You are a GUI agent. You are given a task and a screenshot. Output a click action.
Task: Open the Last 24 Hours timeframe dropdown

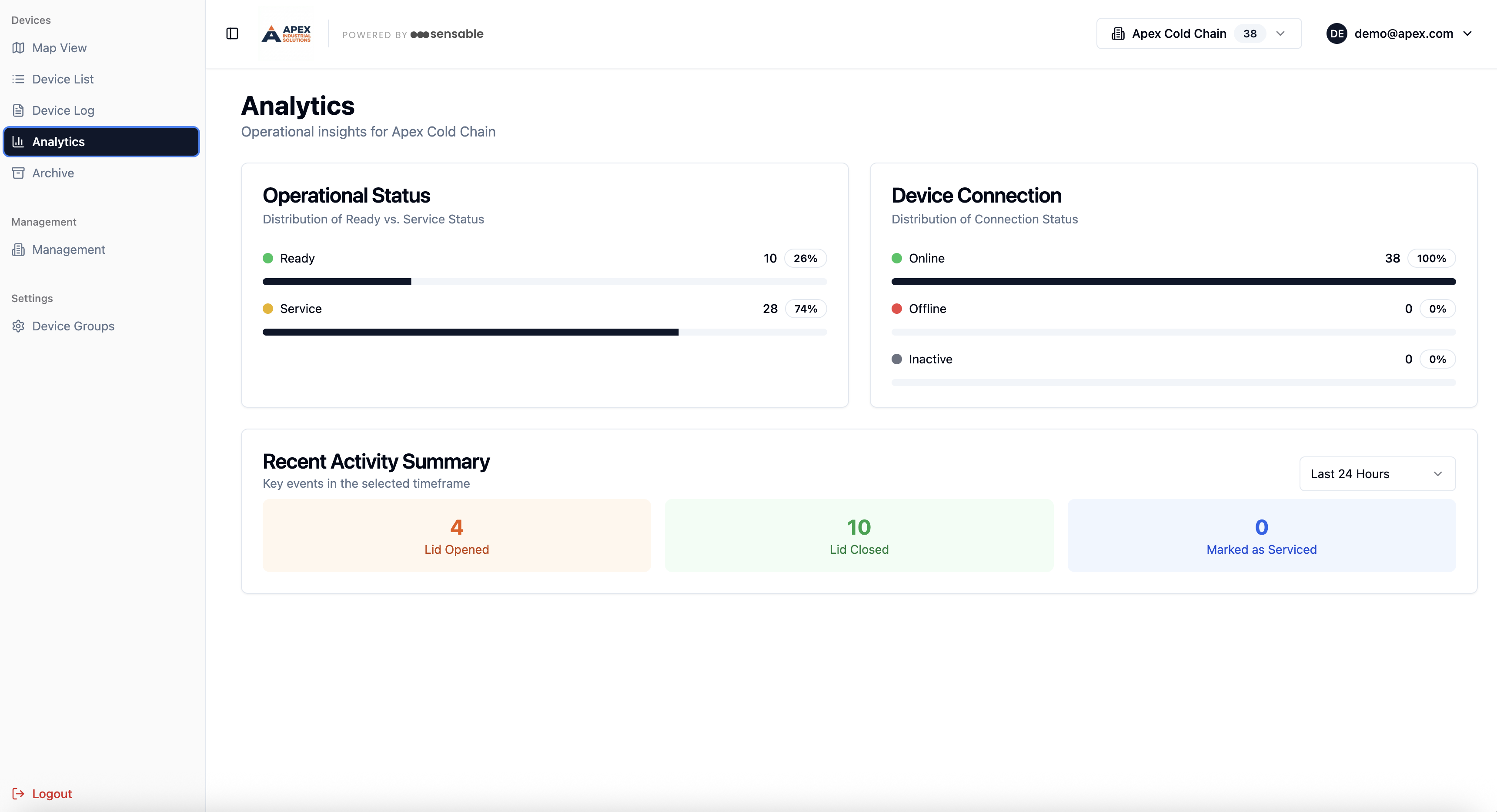(x=1377, y=474)
